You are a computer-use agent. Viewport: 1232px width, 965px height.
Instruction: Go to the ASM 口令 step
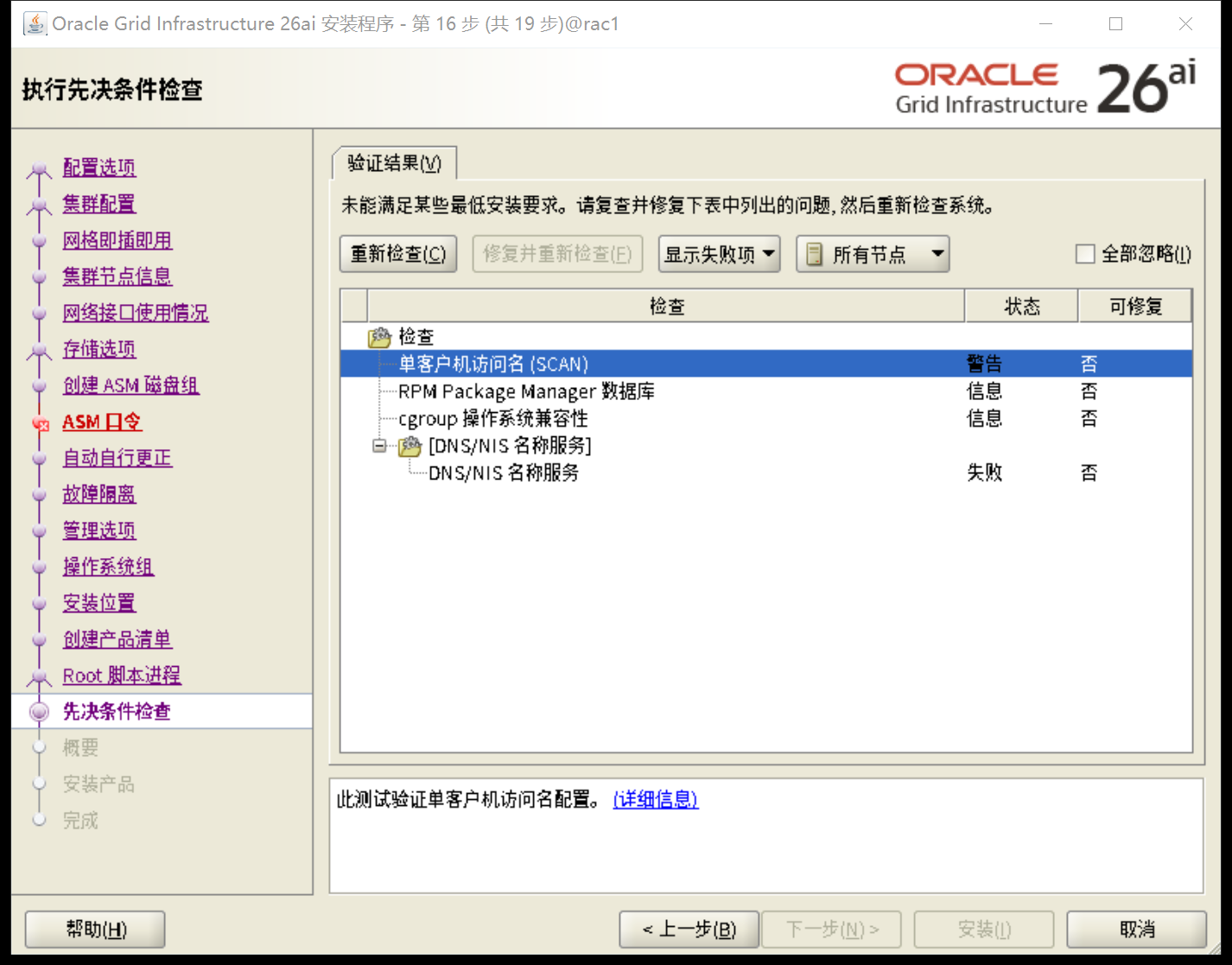click(102, 422)
